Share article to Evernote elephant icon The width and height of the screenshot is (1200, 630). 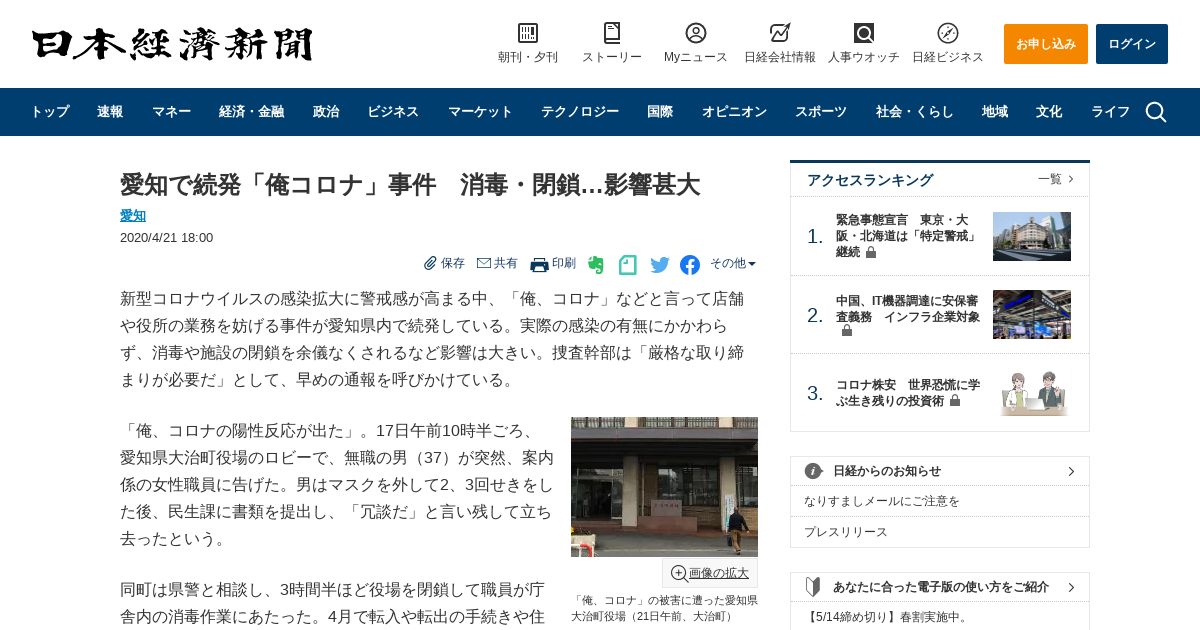[x=596, y=265]
